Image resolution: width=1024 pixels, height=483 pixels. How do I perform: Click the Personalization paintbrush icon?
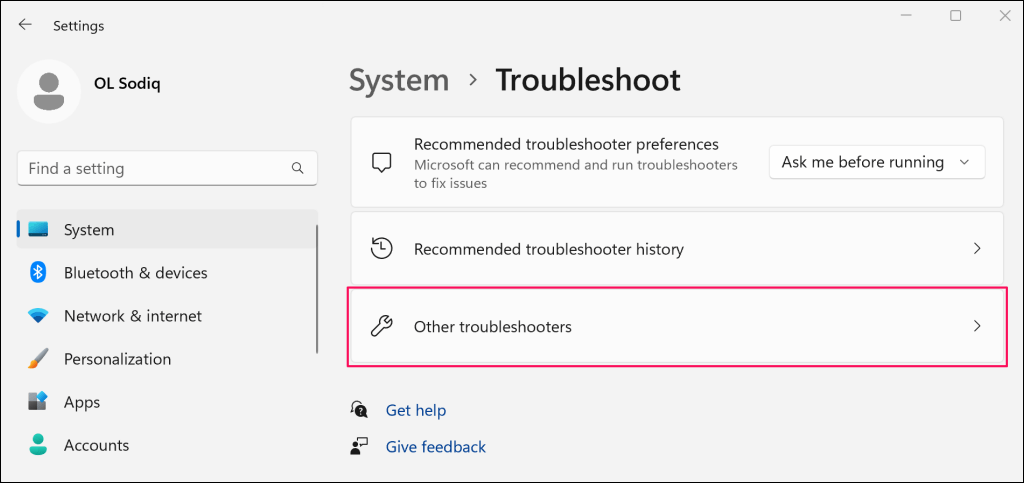pyautogui.click(x=38, y=359)
